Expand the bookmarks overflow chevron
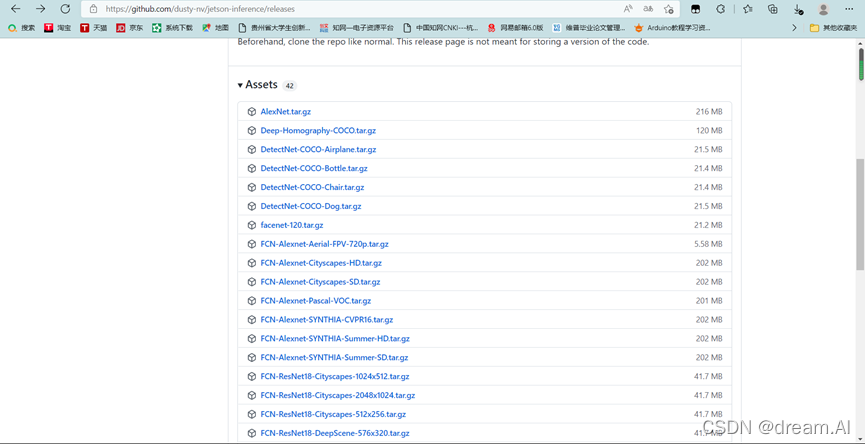The image size is (865, 444). click(x=794, y=28)
